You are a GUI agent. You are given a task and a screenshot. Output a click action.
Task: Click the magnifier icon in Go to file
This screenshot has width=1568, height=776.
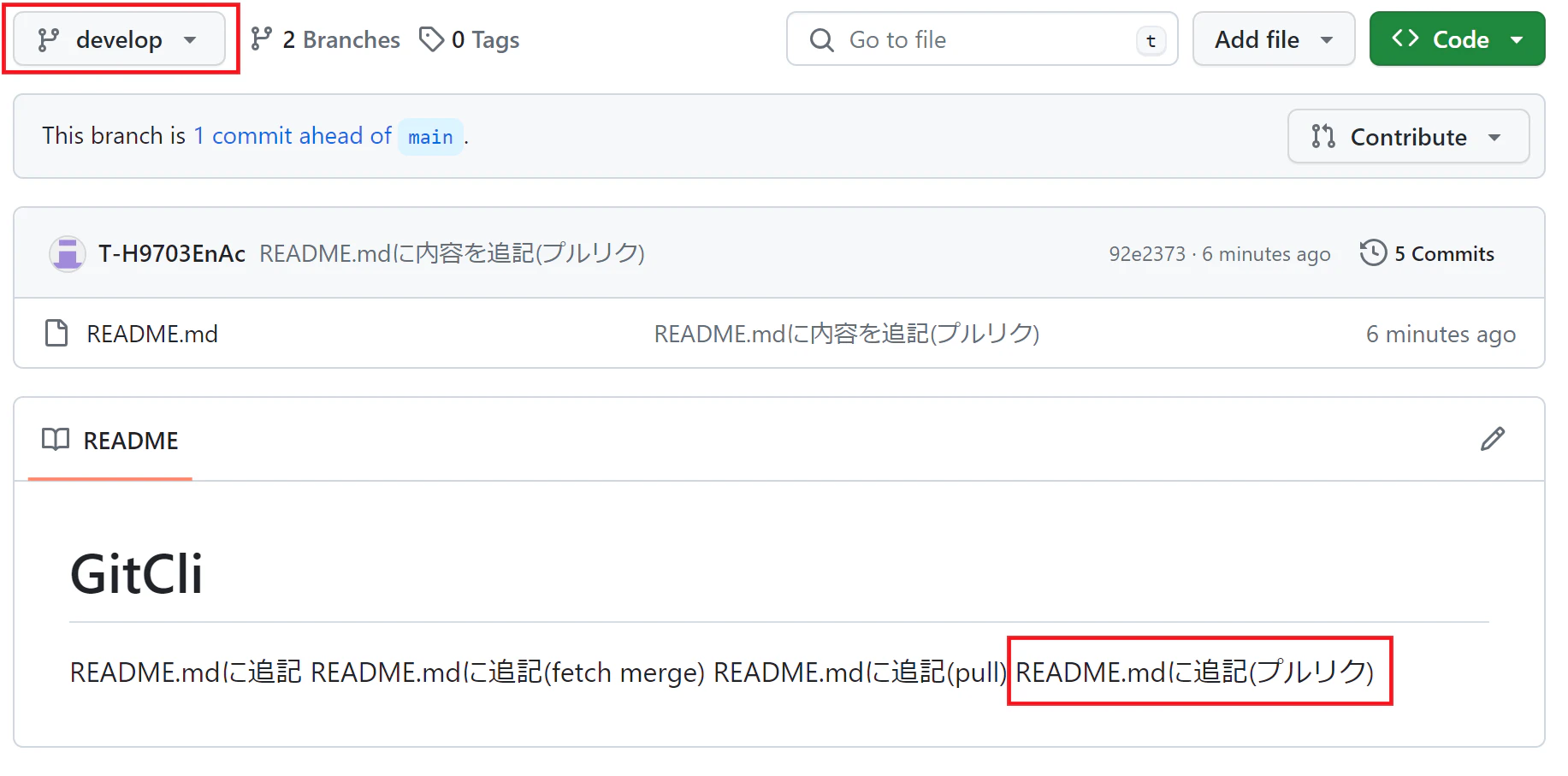tap(821, 40)
